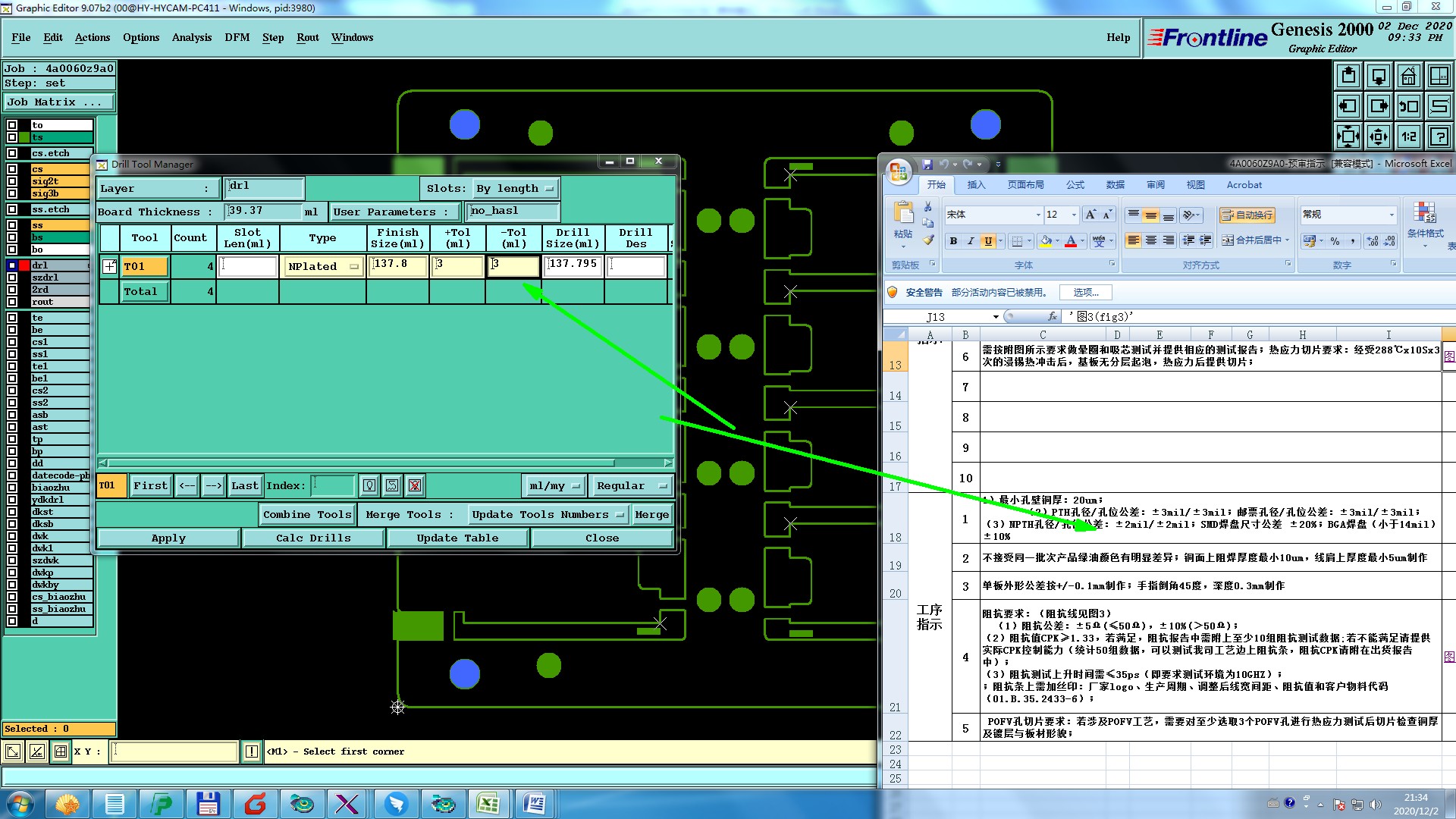
Task: Toggle the checkbox beside the rout layer
Action: click(12, 302)
